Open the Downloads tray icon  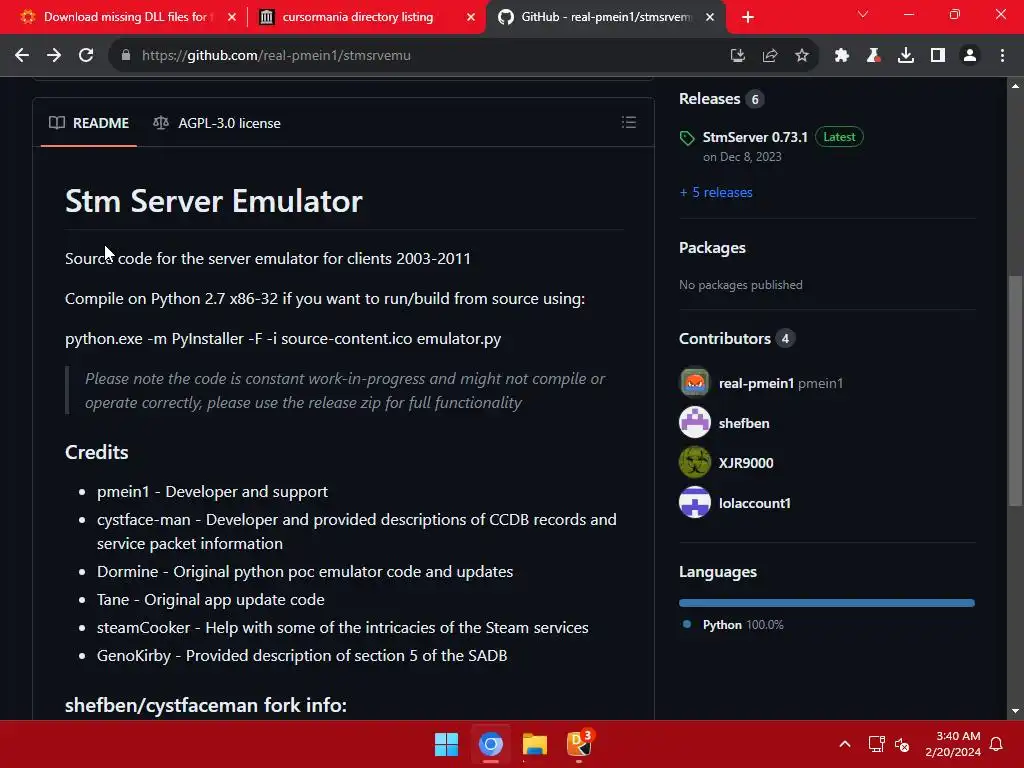pos(906,56)
